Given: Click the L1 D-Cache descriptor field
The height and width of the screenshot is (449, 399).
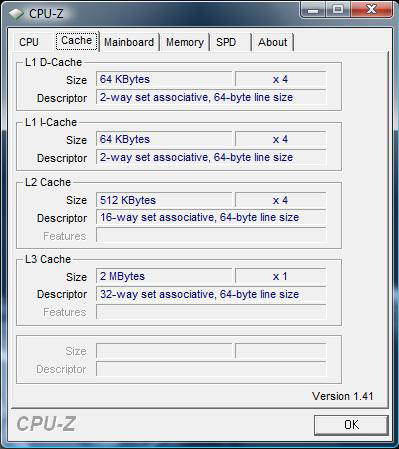Looking at the screenshot, I should [211, 97].
